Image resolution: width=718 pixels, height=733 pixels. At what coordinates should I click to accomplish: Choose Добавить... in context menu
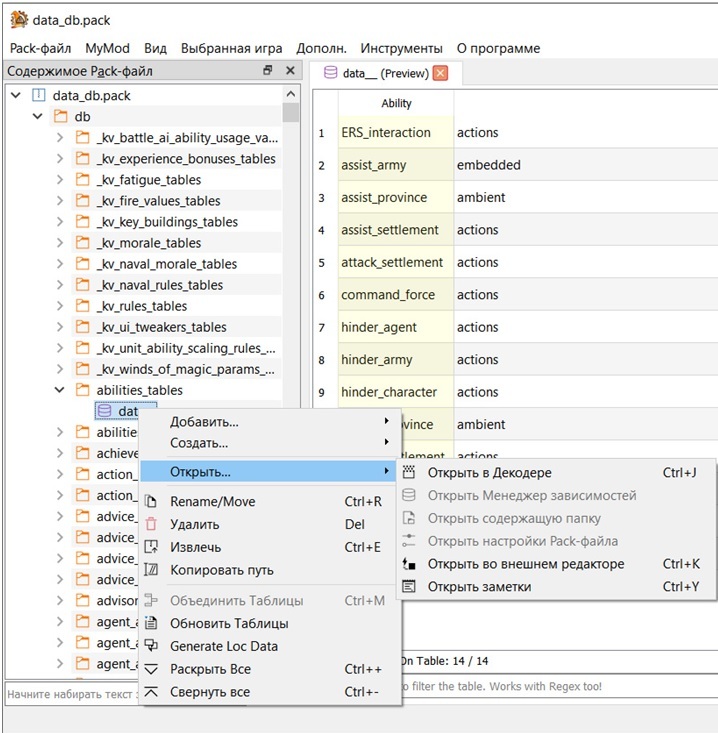pos(270,422)
